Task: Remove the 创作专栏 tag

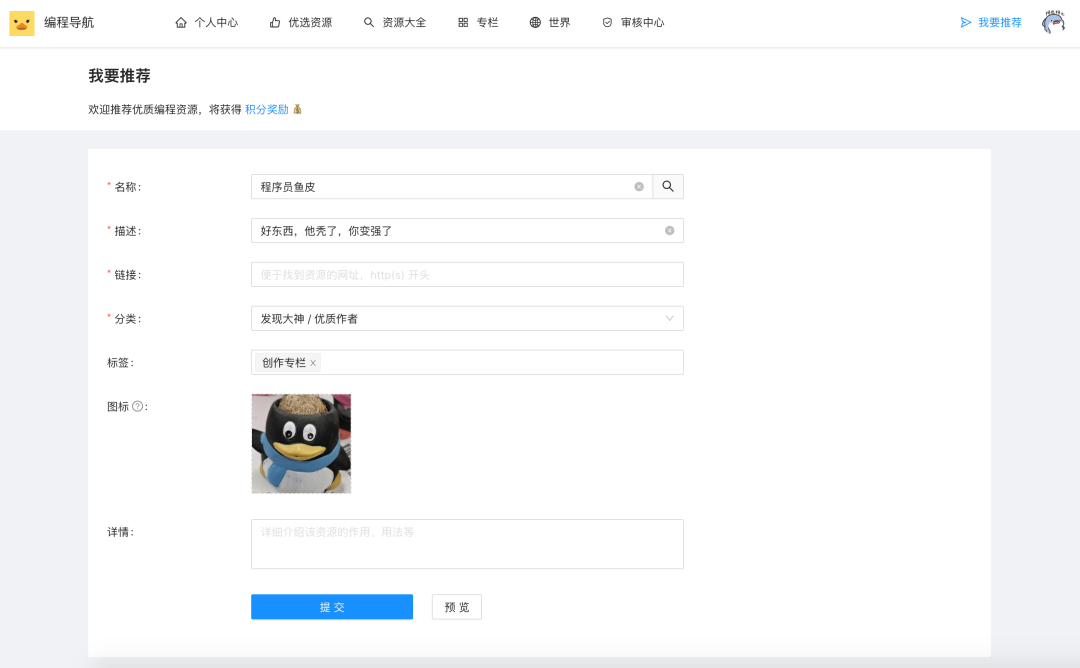Action: [313, 363]
